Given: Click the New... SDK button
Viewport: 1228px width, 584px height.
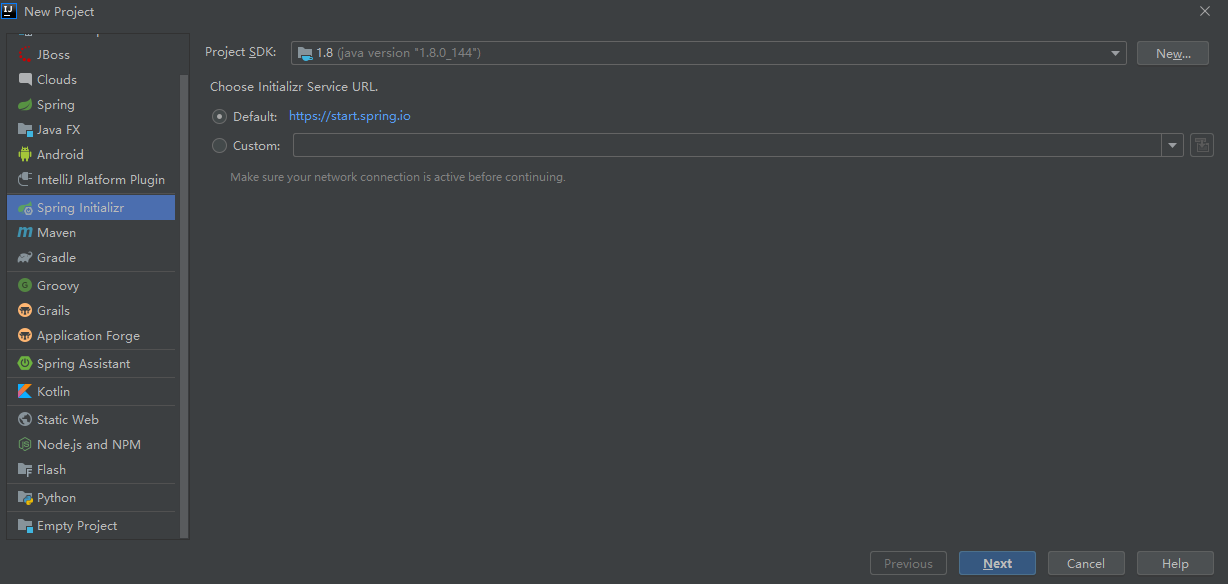Looking at the screenshot, I should 1173,53.
